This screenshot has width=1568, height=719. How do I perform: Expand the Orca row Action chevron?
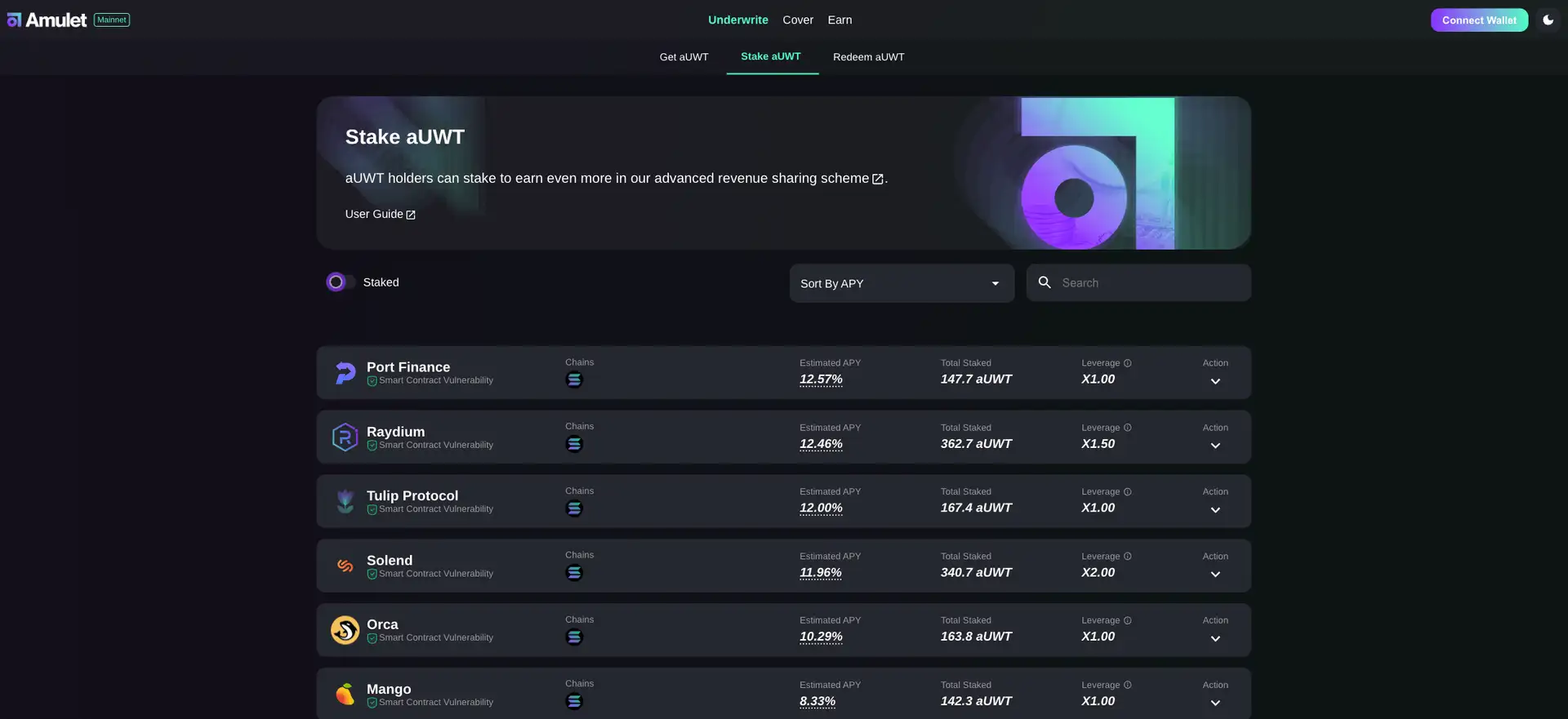pyautogui.click(x=1215, y=639)
